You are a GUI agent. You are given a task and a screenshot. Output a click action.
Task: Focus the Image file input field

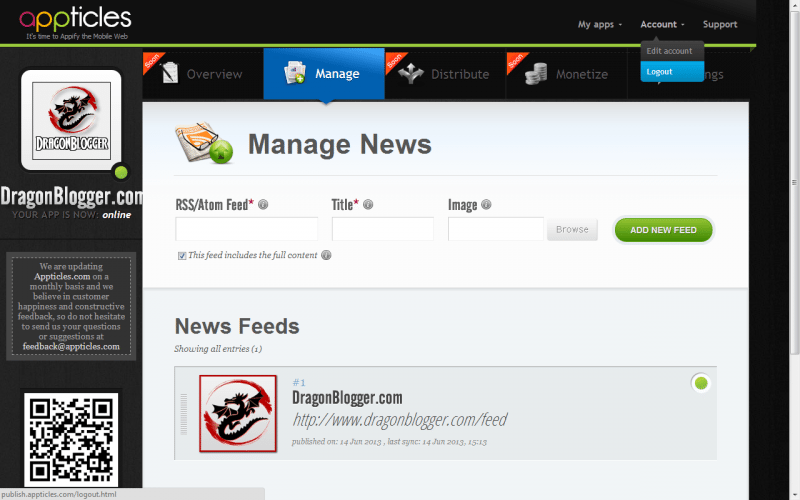coord(496,229)
